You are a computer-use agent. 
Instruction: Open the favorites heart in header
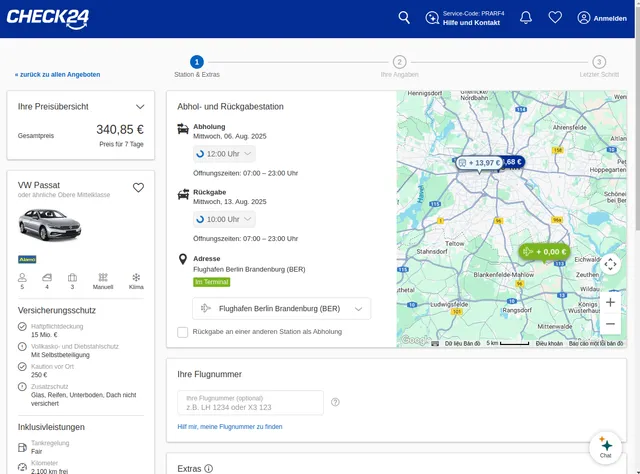(x=555, y=18)
